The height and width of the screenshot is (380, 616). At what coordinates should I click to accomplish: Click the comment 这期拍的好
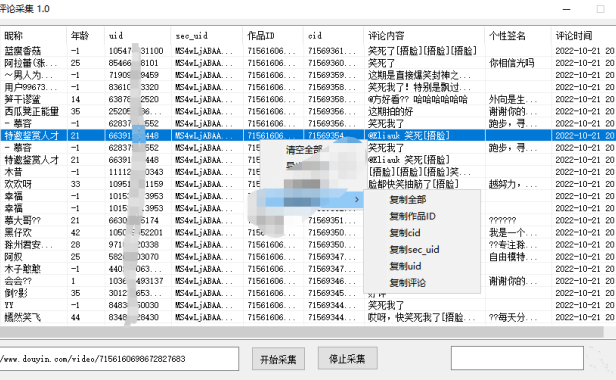(x=390, y=111)
